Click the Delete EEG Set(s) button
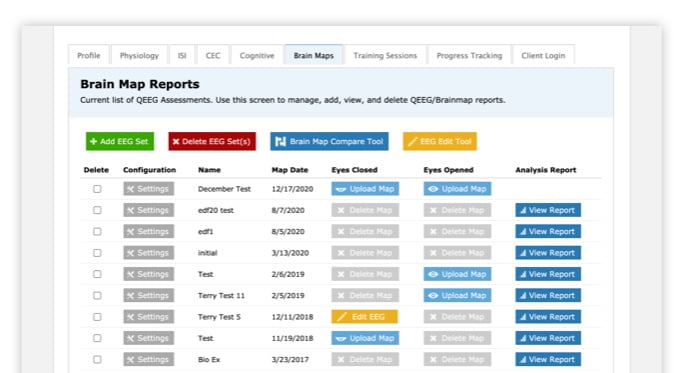Viewport: 684px width, 373px height. coord(212,141)
